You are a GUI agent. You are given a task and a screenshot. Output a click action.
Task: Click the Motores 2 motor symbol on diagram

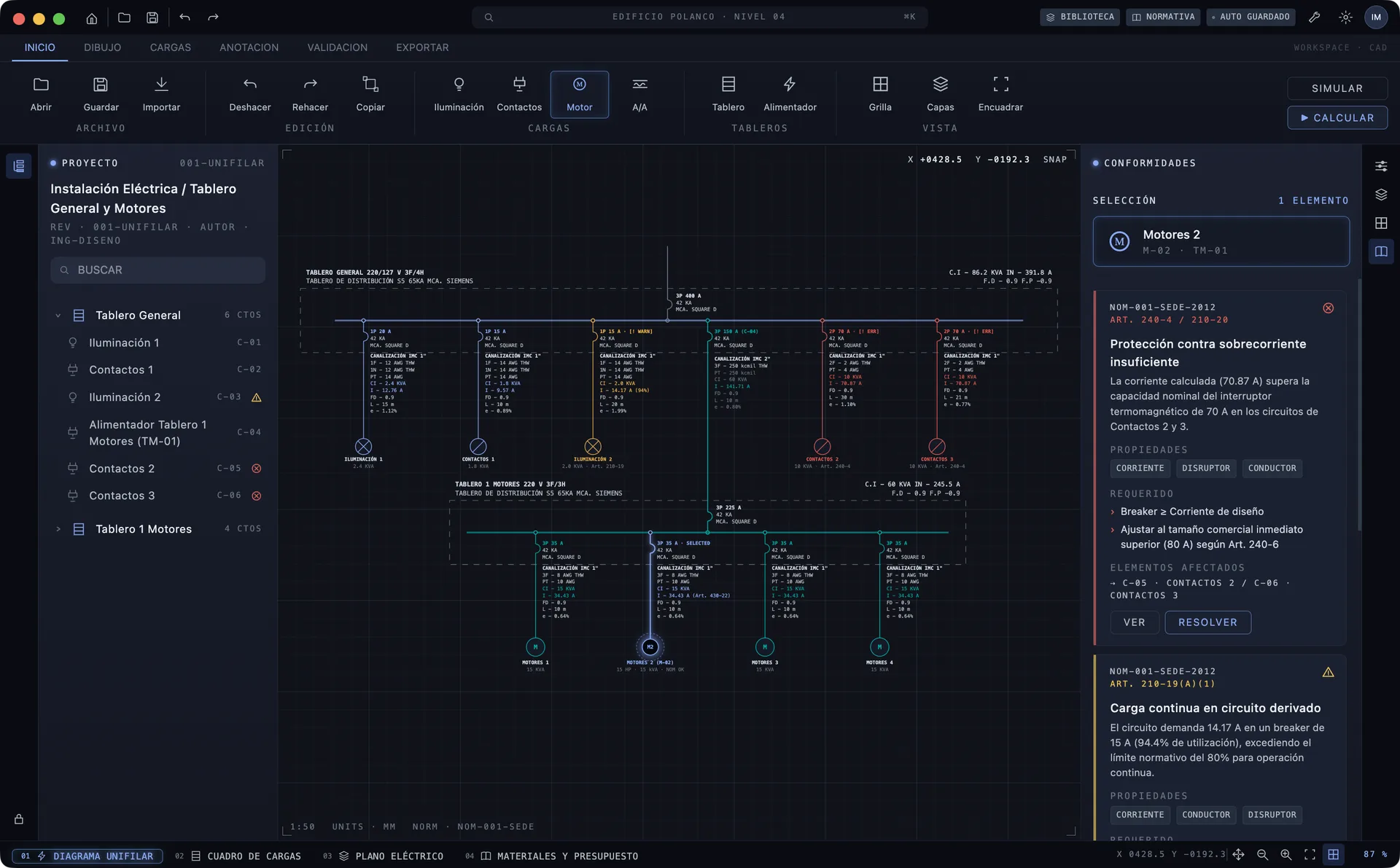(650, 647)
